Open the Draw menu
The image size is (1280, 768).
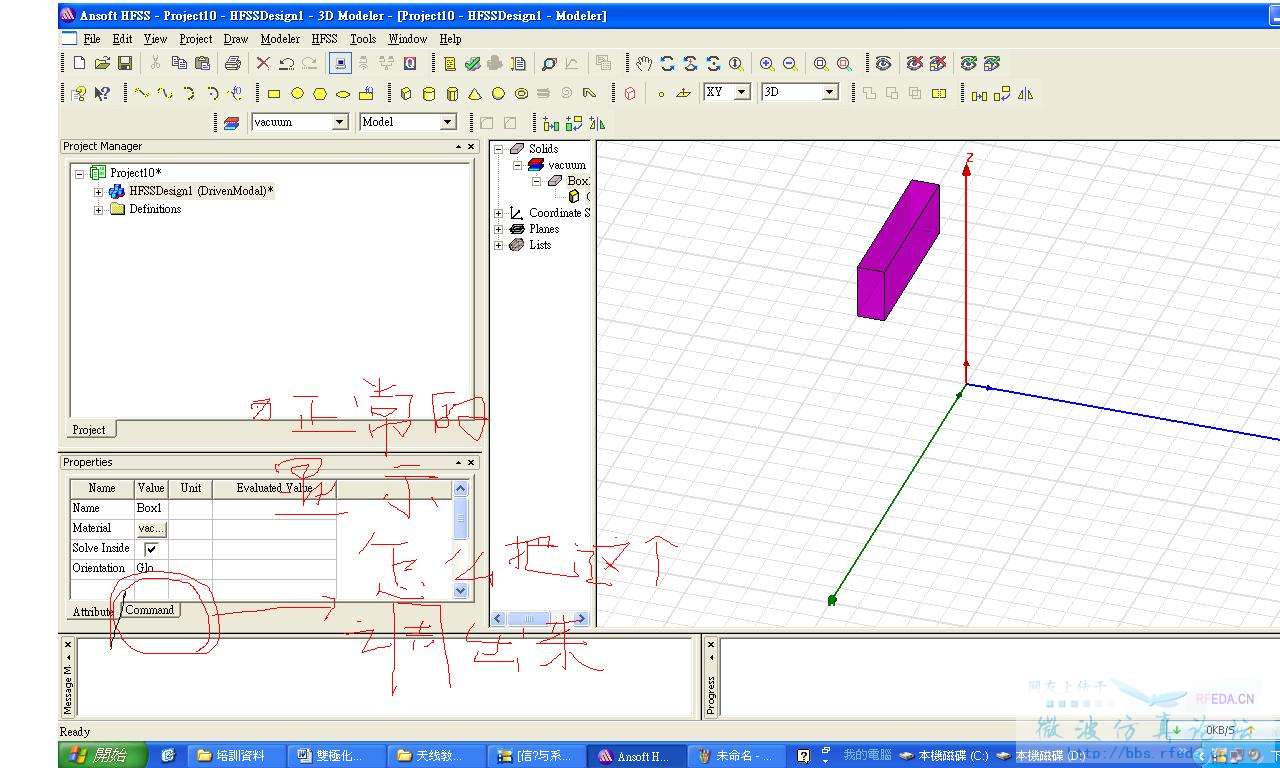coord(236,39)
